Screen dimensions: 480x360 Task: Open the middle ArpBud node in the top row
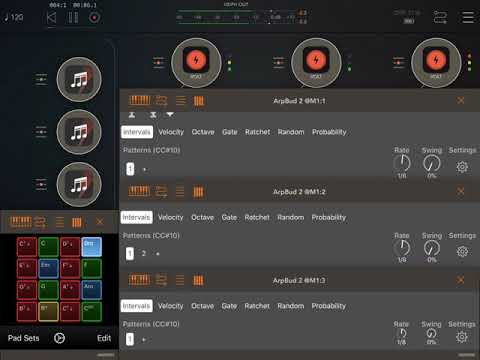point(316,62)
